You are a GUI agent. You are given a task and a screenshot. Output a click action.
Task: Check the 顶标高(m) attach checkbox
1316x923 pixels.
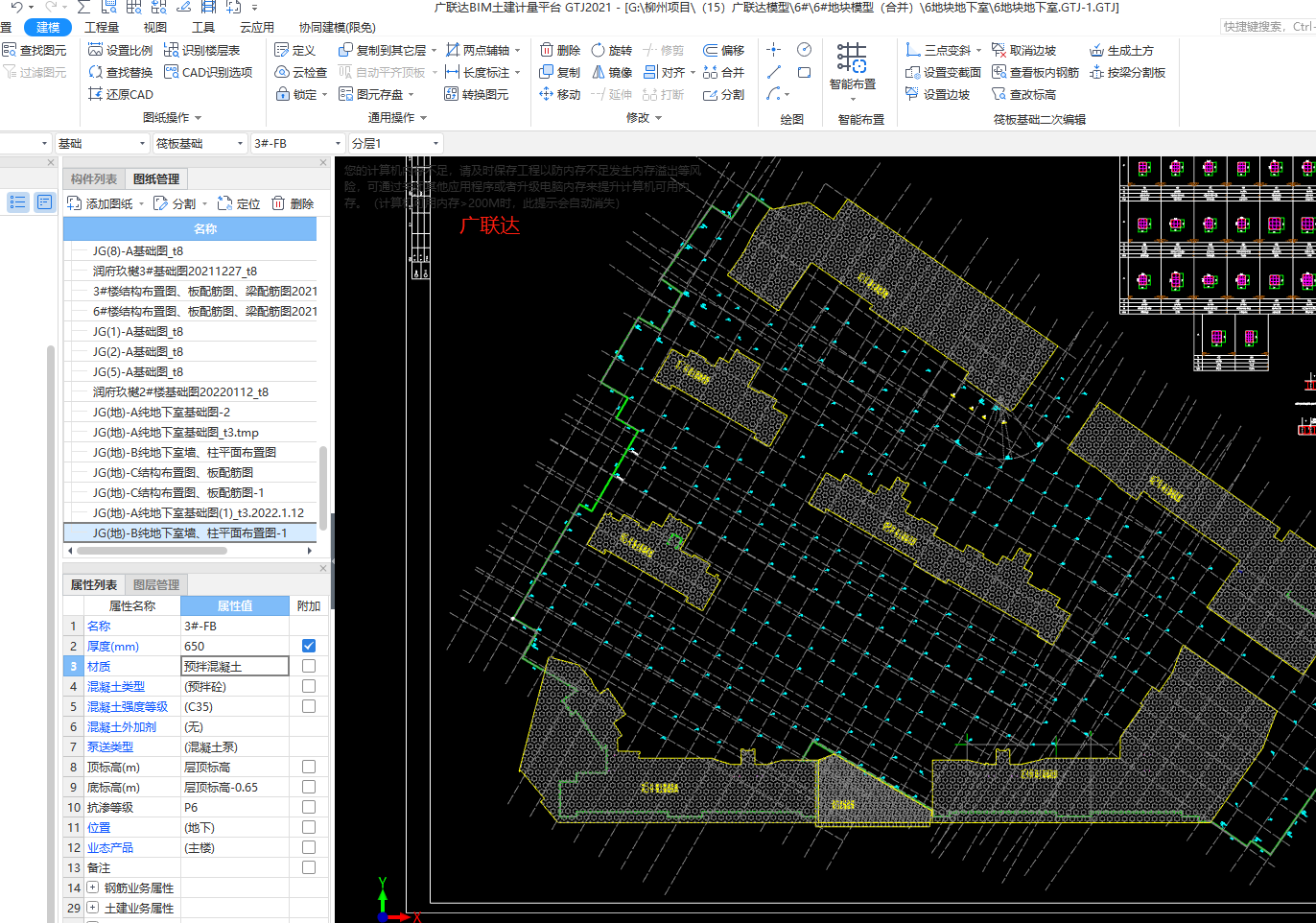click(x=309, y=767)
